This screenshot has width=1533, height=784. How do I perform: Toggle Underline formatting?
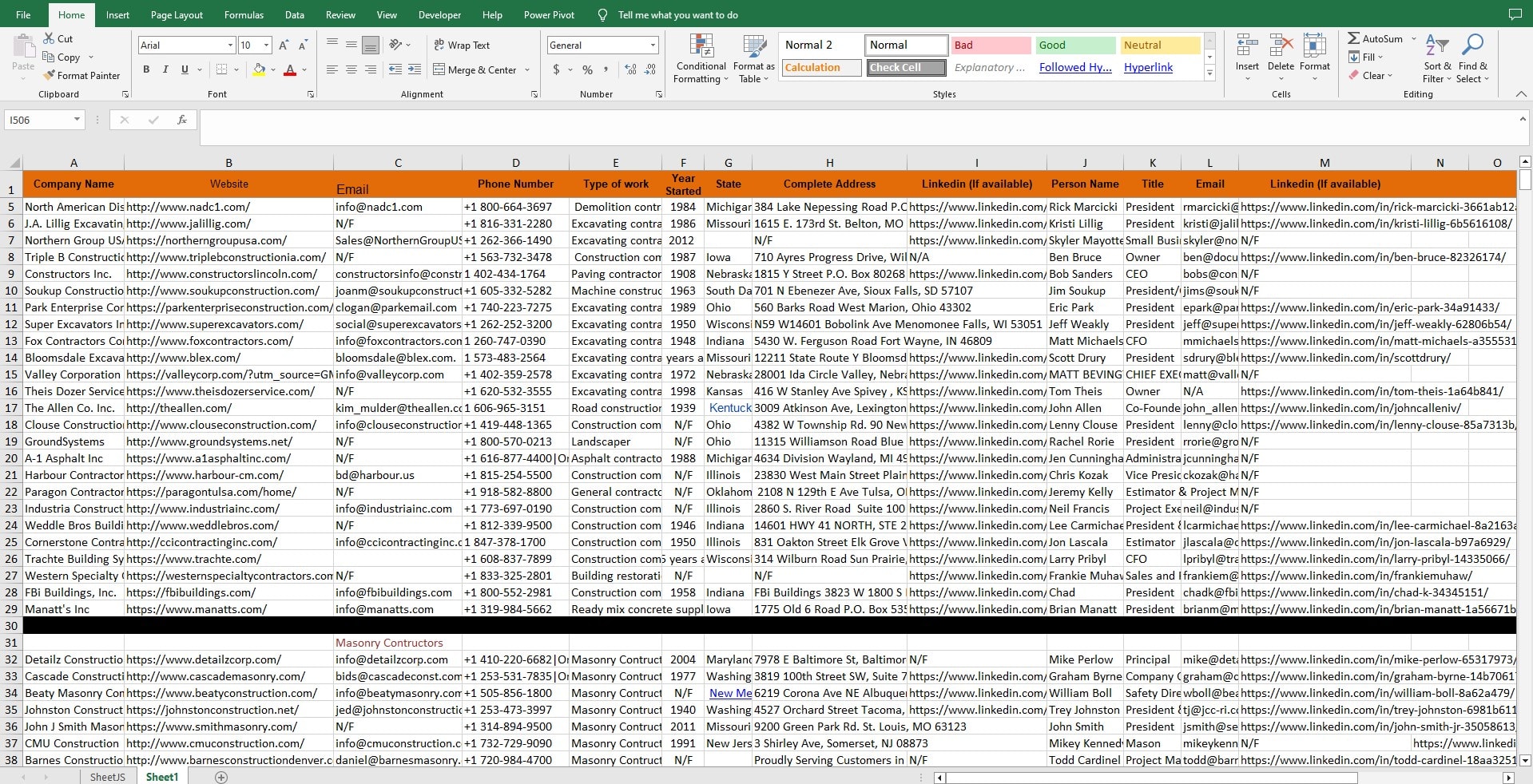point(185,69)
